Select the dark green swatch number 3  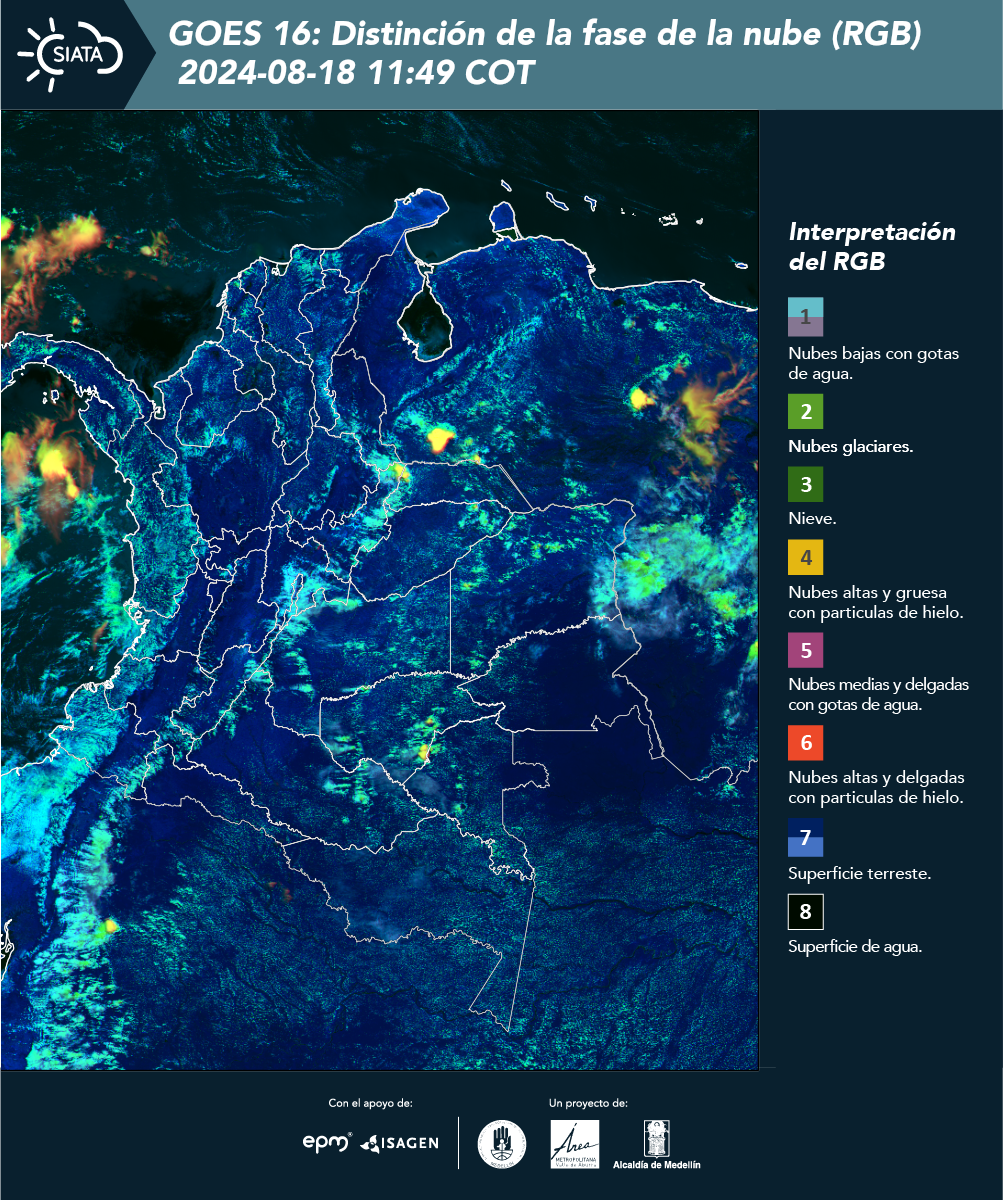click(x=805, y=485)
